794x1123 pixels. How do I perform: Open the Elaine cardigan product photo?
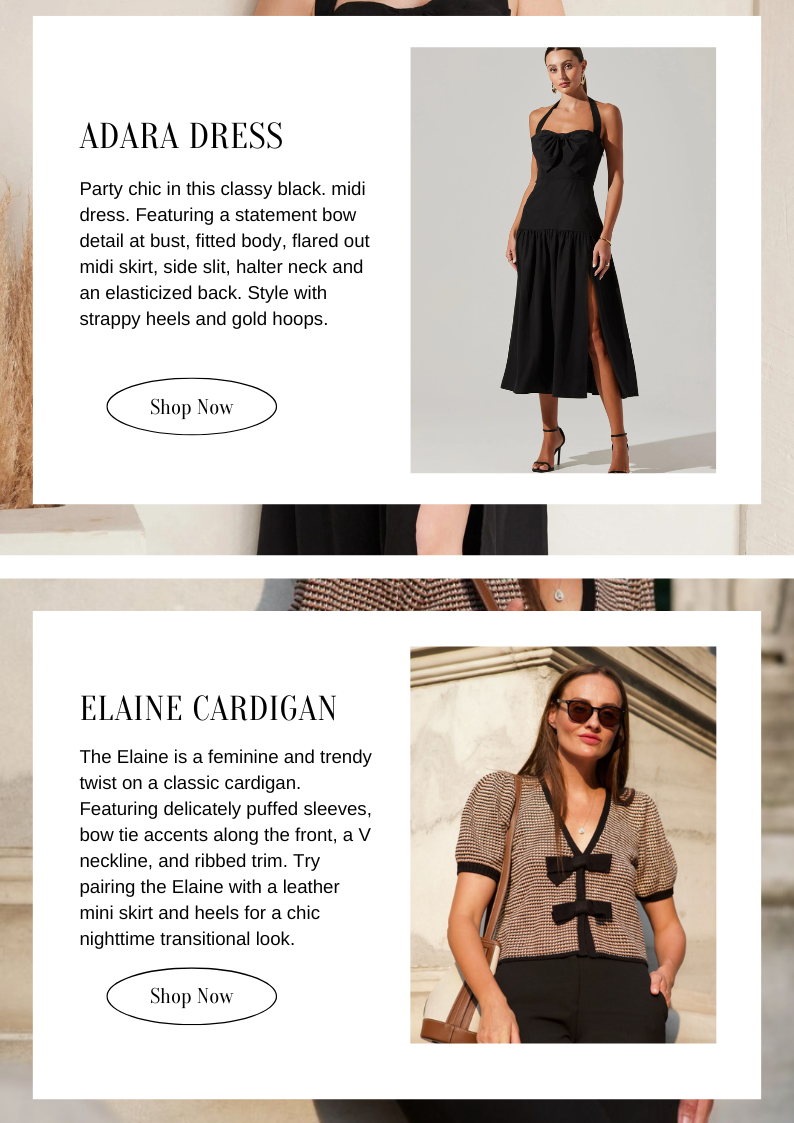pos(563,844)
